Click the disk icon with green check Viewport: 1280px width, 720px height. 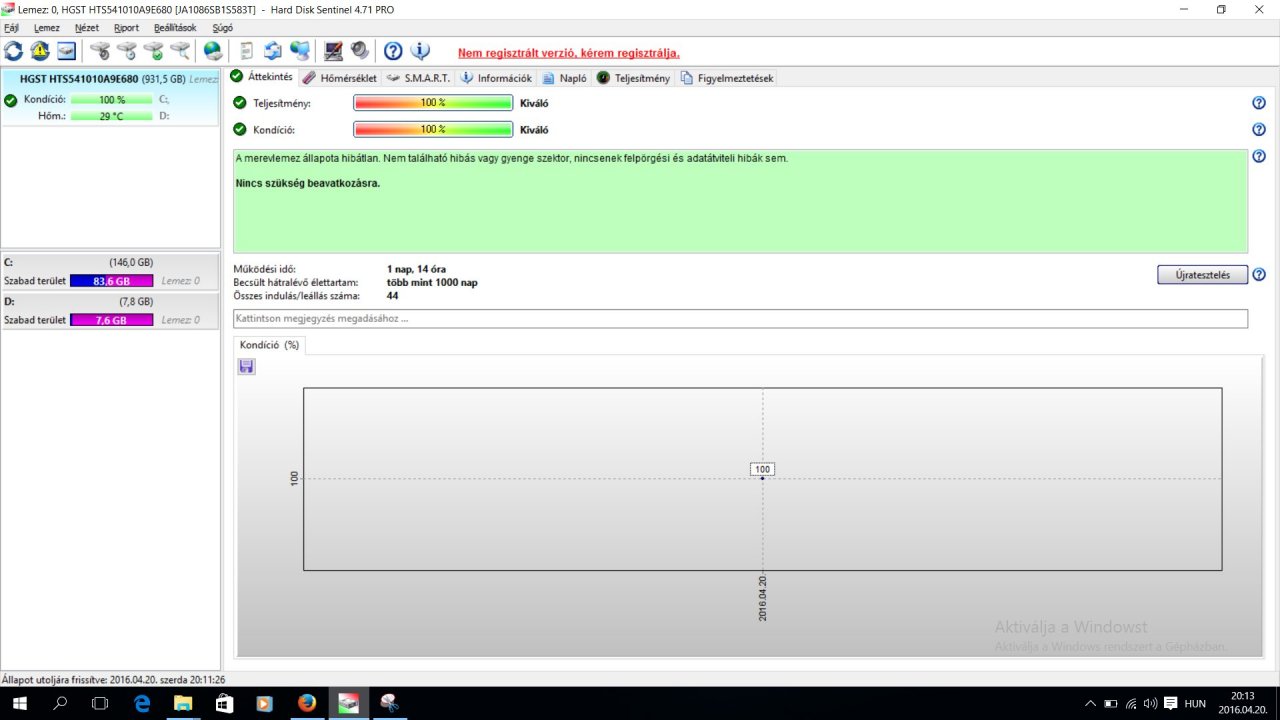pos(153,51)
